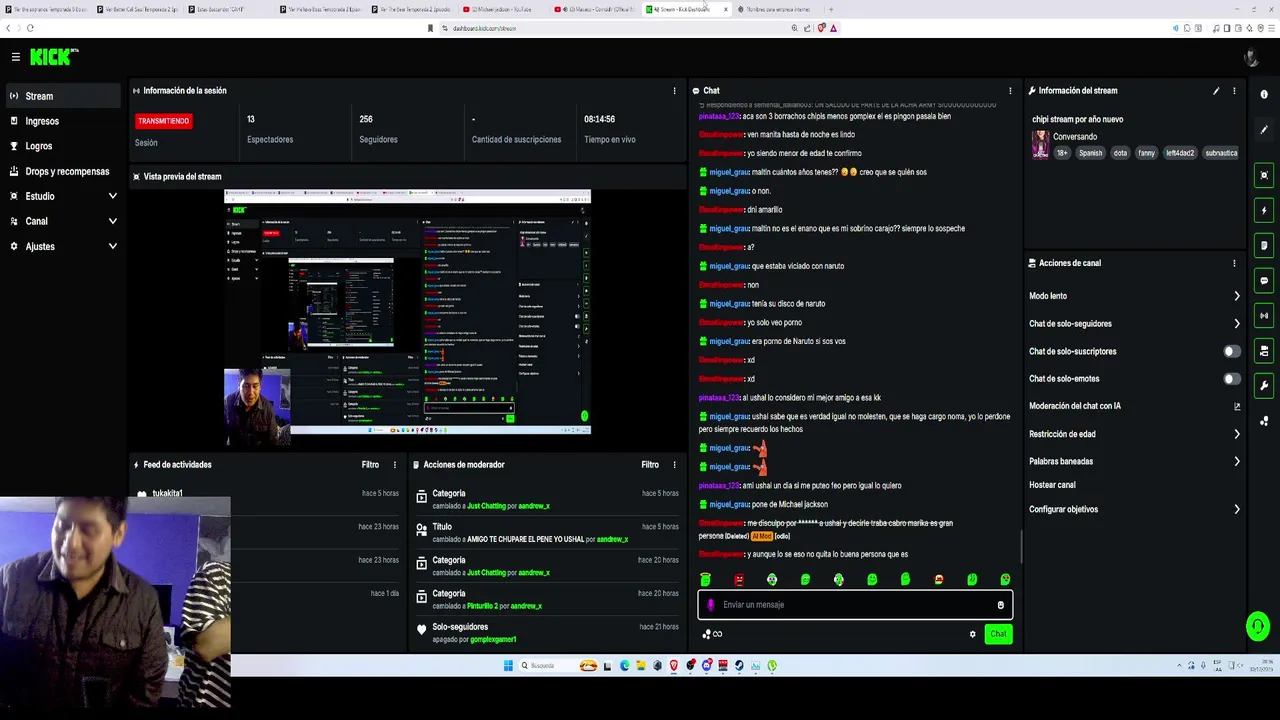This screenshot has height=720, width=1280.
Task: Toggle document widget icon in right bar
Action: tap(1264, 246)
